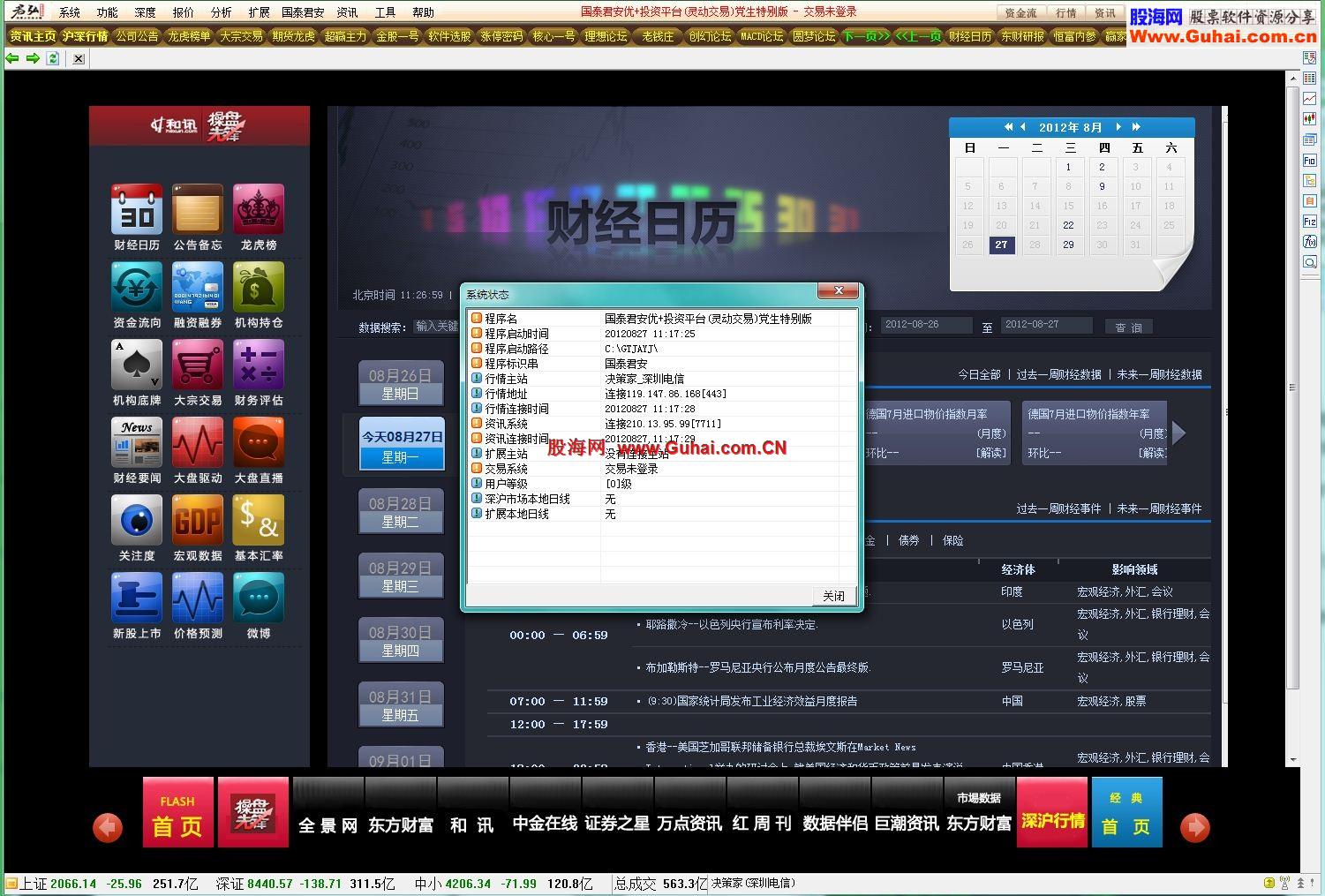
Task: Click the 深沪行情 red button
Action: tap(1052, 812)
